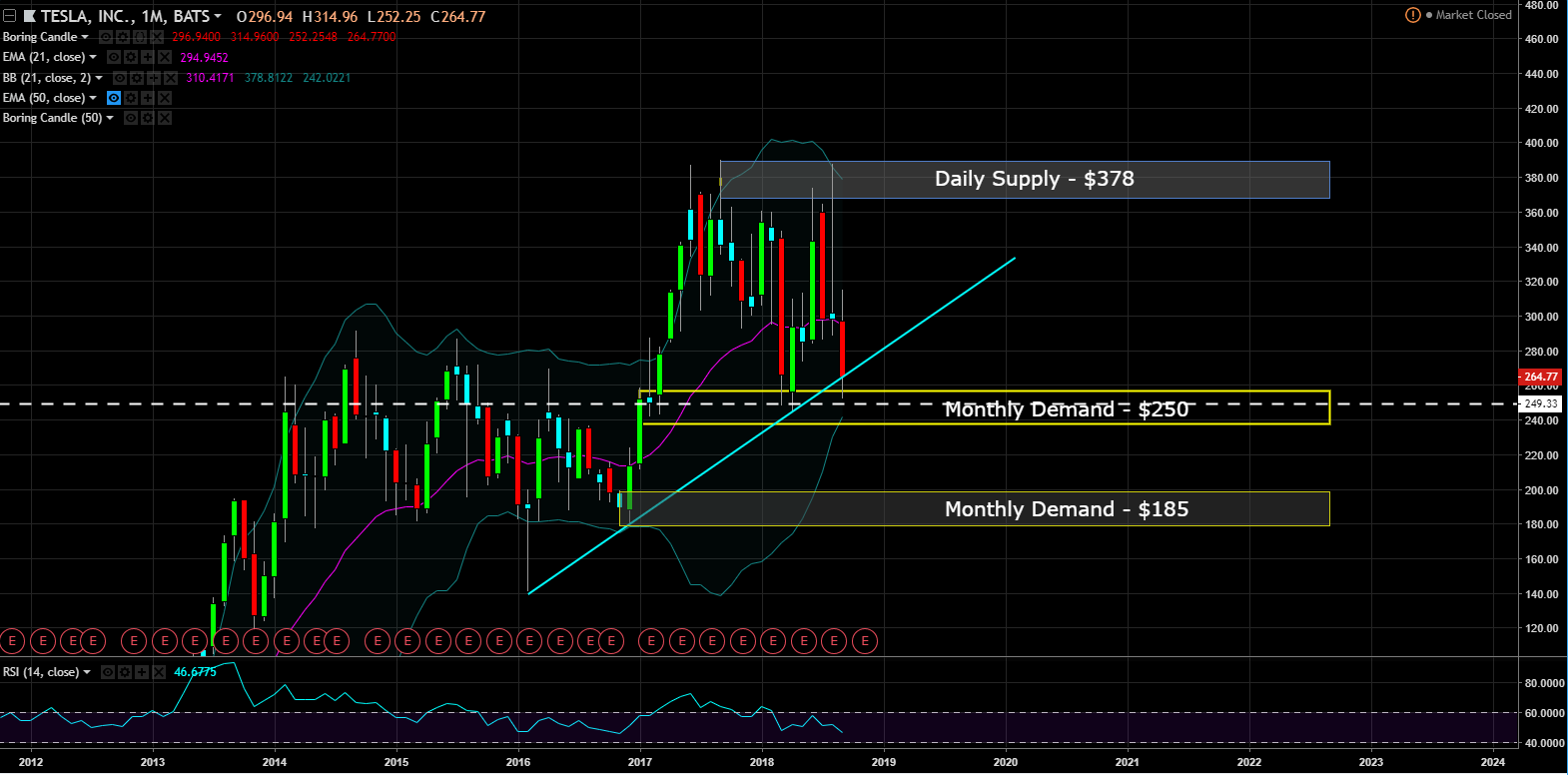The image size is (1568, 775).
Task: Click the 80.0000 RSI scale label
Action: (x=1544, y=683)
